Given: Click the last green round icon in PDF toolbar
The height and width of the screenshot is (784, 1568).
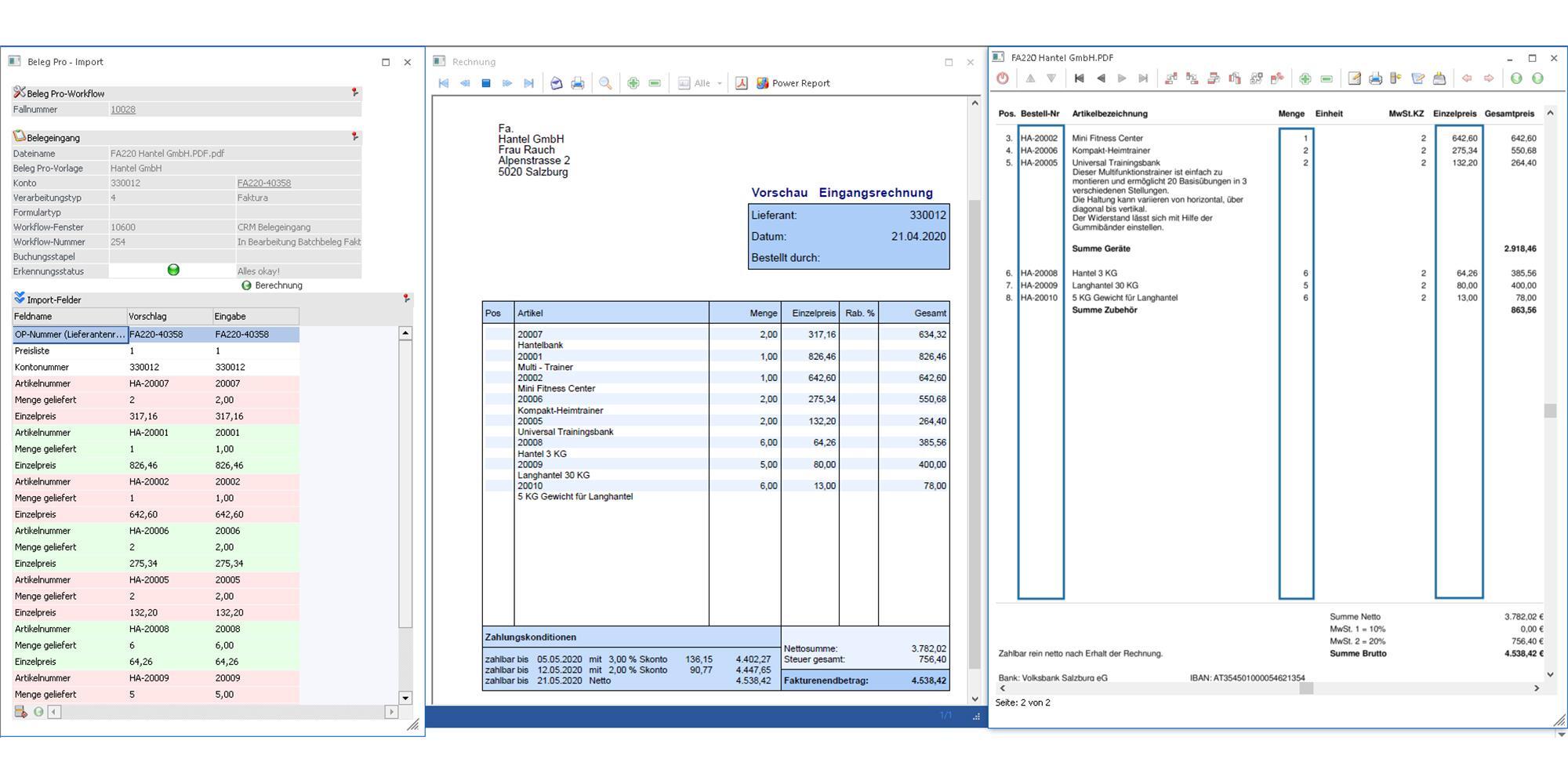Looking at the screenshot, I should tap(1537, 78).
